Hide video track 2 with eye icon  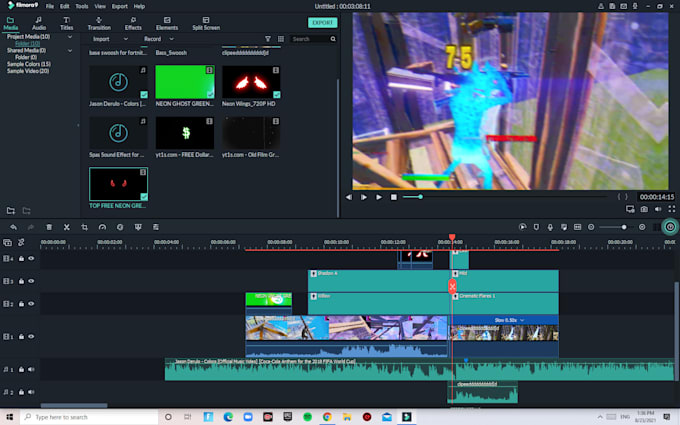(x=31, y=304)
